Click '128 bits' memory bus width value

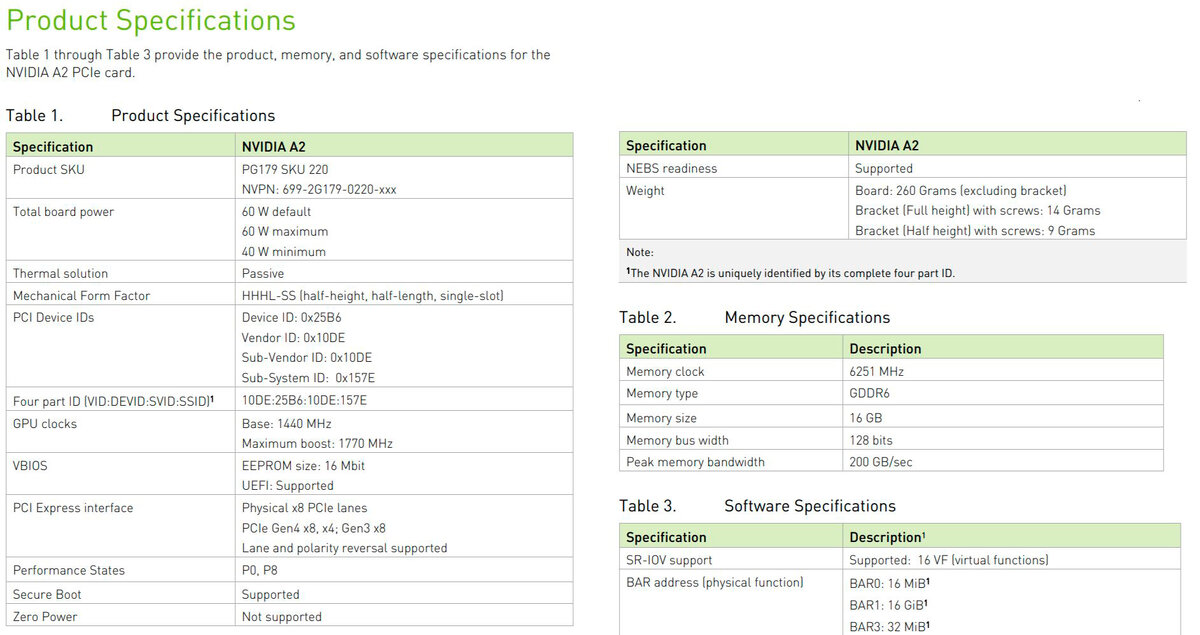click(x=871, y=441)
